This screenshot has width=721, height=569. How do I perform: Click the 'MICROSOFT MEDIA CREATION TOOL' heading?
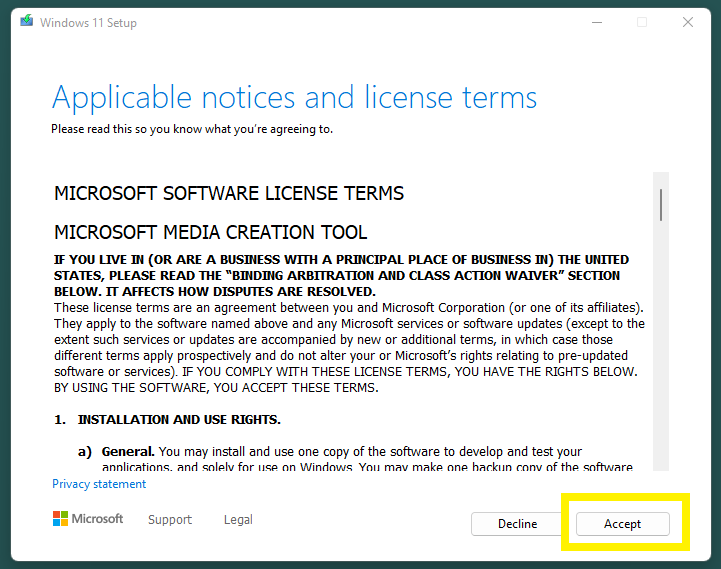[211, 232]
